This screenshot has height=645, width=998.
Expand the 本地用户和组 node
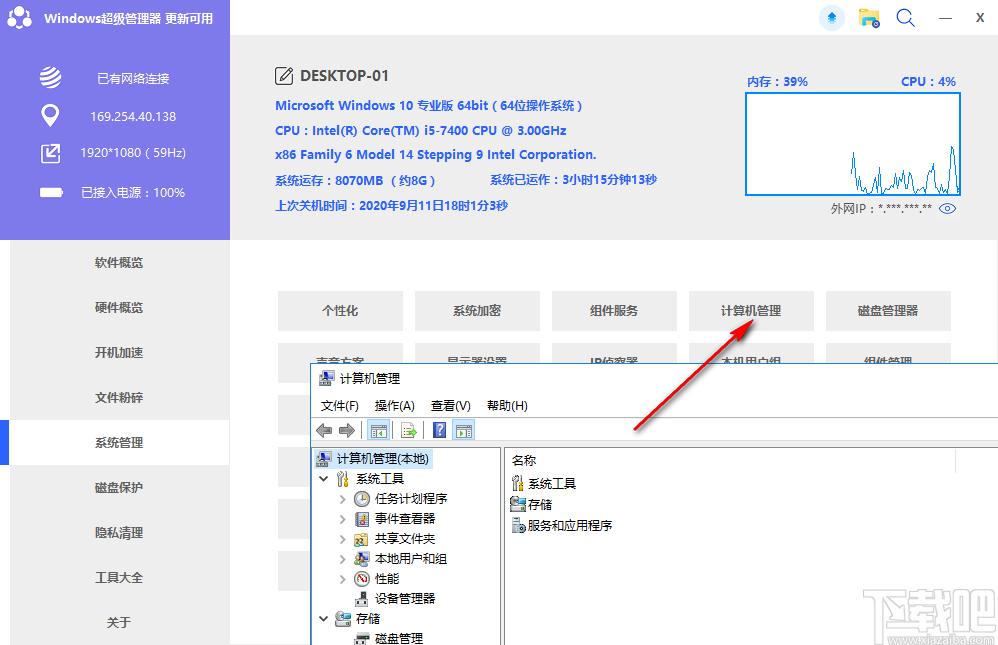click(x=342, y=559)
